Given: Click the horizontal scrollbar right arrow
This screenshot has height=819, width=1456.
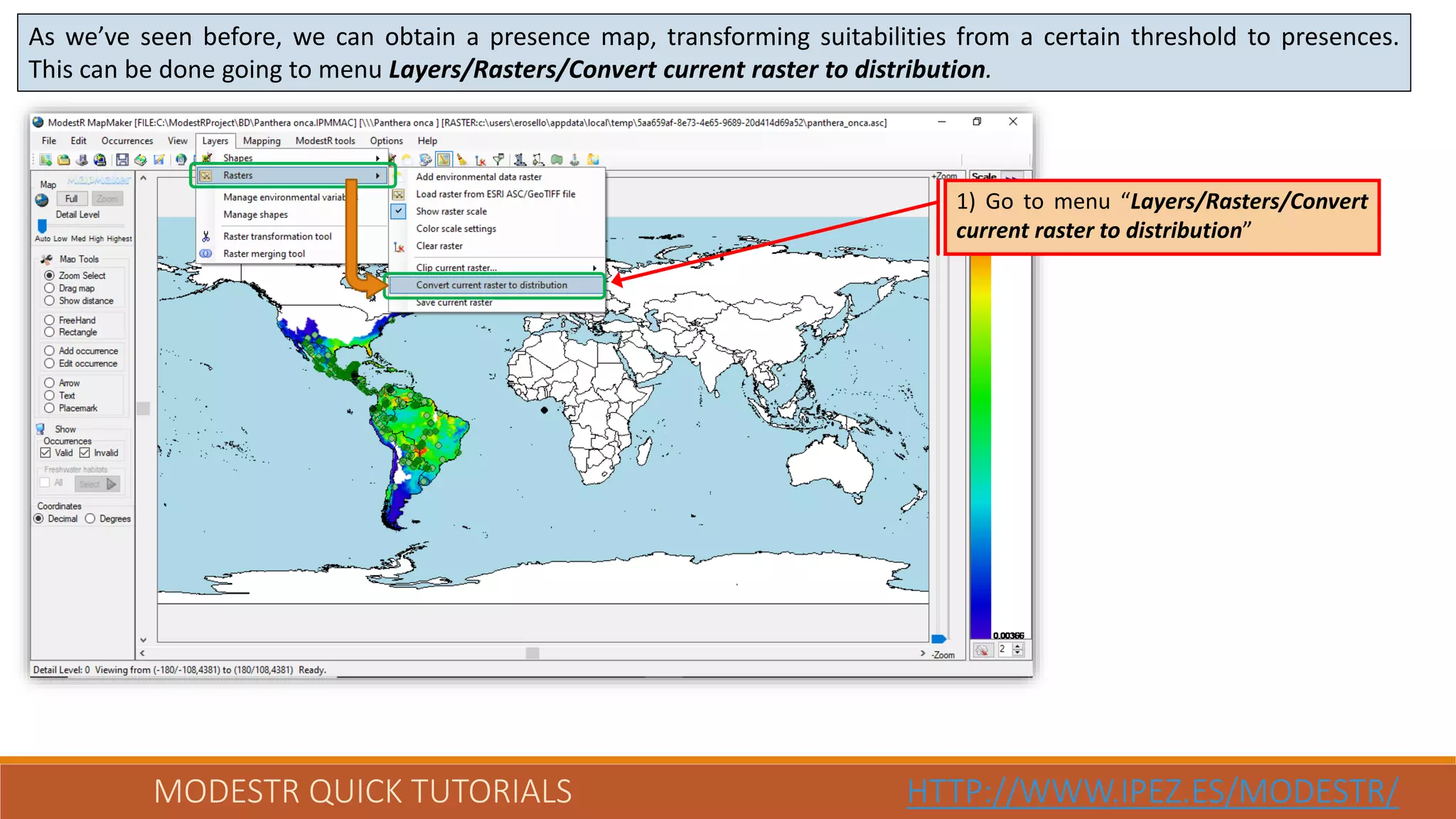Looking at the screenshot, I should (x=923, y=653).
